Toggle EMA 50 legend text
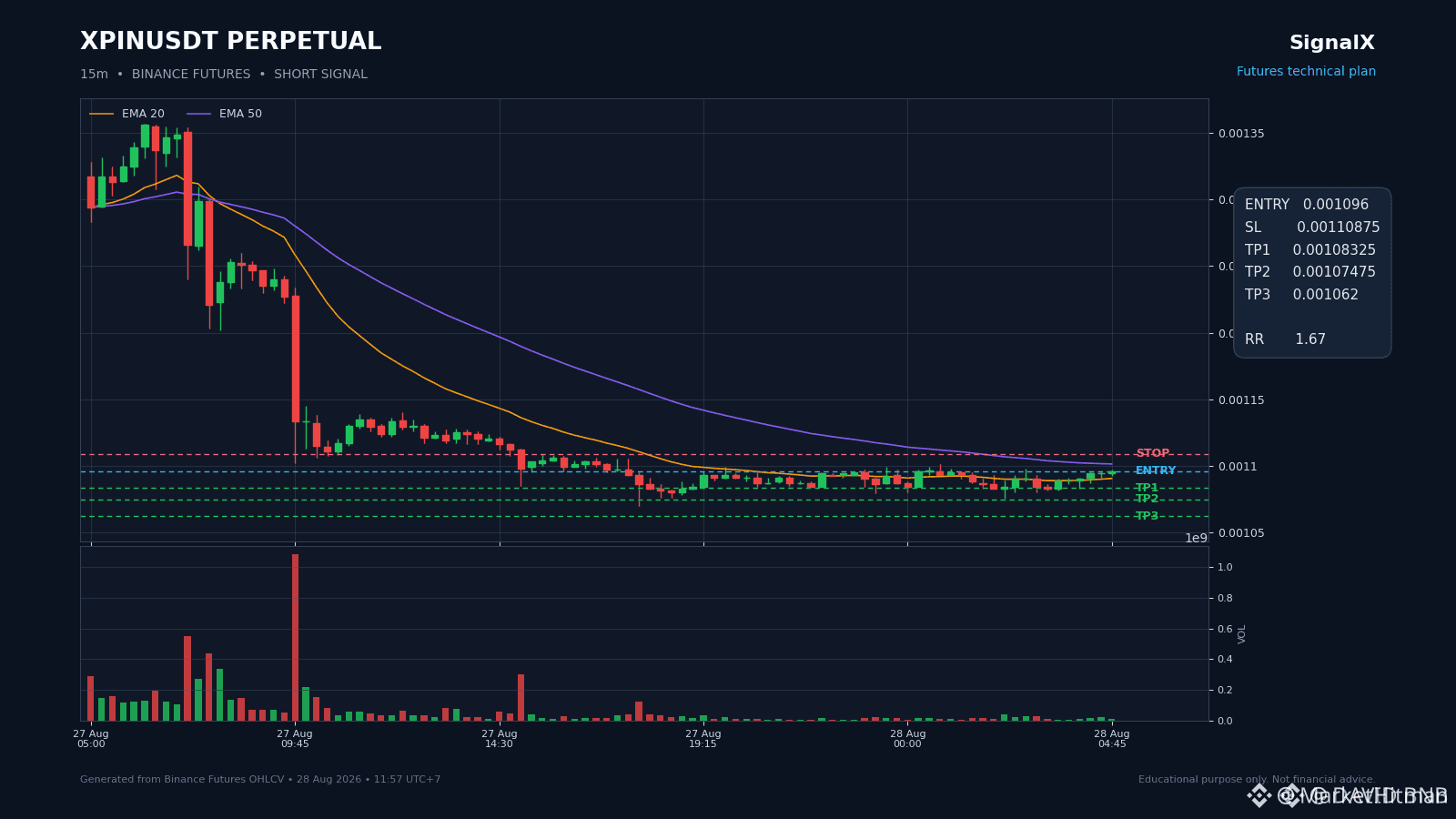The height and width of the screenshot is (819, 1456). pyautogui.click(x=240, y=114)
